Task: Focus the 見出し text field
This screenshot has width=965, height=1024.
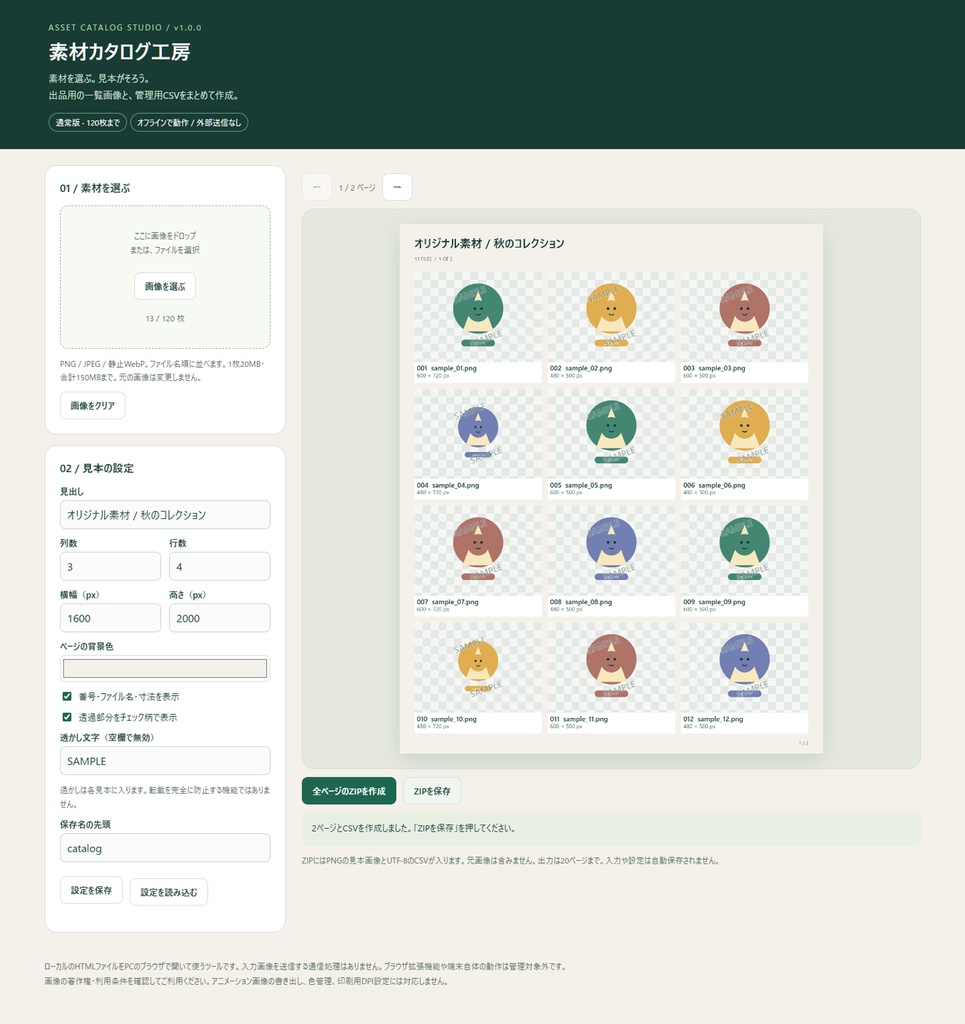Action: point(165,515)
